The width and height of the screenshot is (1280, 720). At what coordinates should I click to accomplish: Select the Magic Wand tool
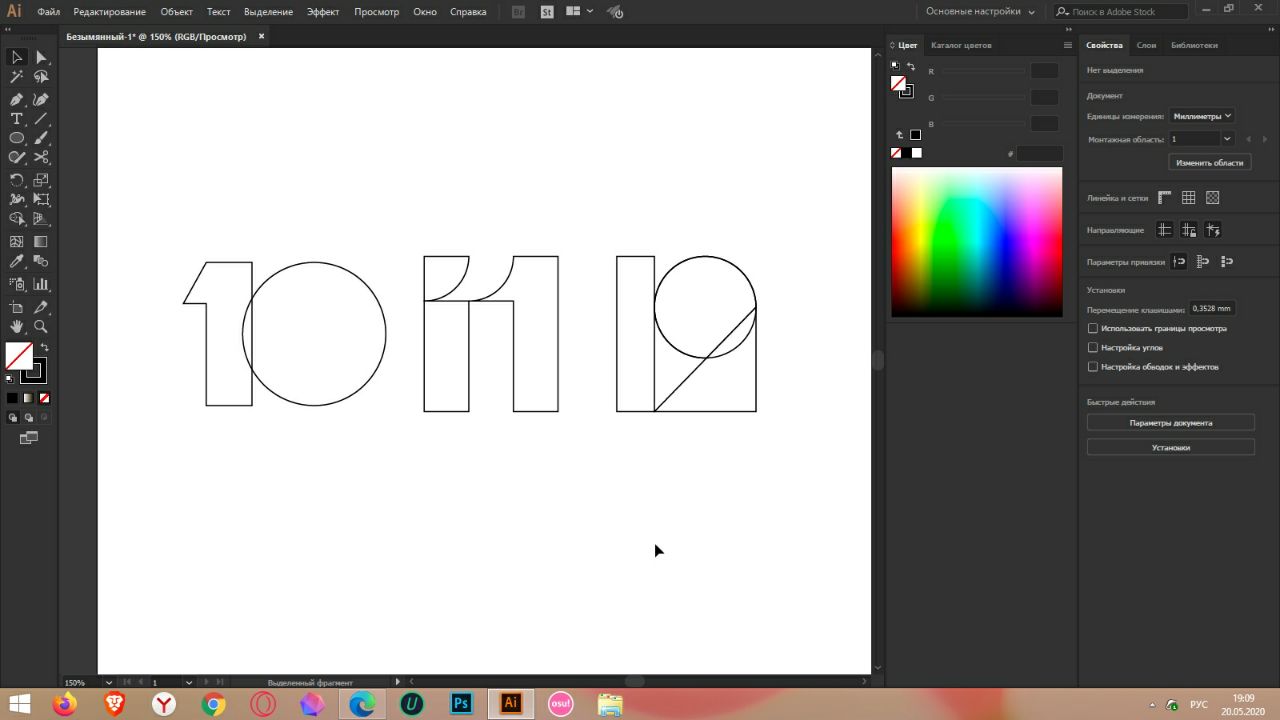pos(17,77)
